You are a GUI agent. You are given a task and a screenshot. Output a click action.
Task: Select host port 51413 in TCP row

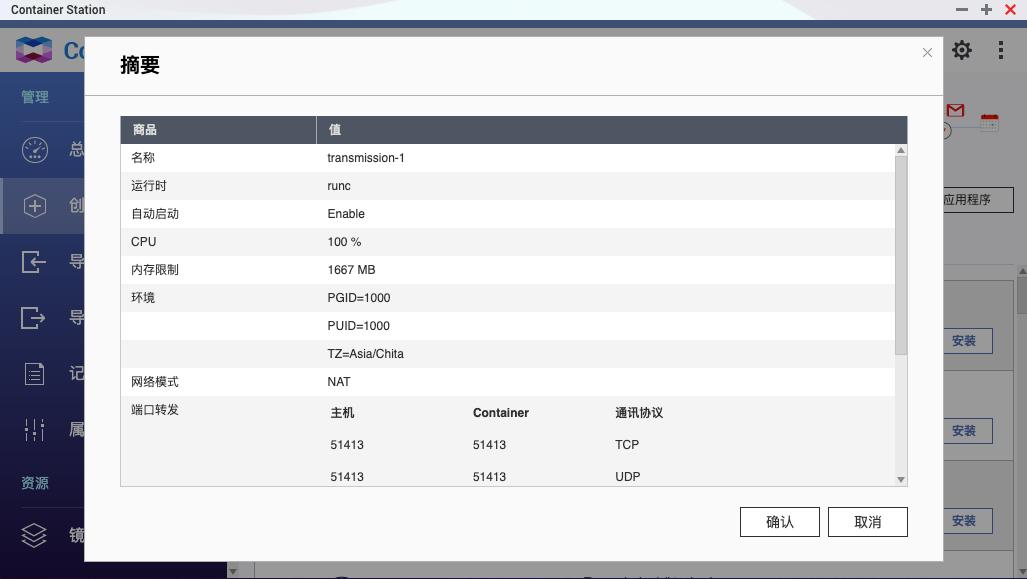tap(346, 445)
